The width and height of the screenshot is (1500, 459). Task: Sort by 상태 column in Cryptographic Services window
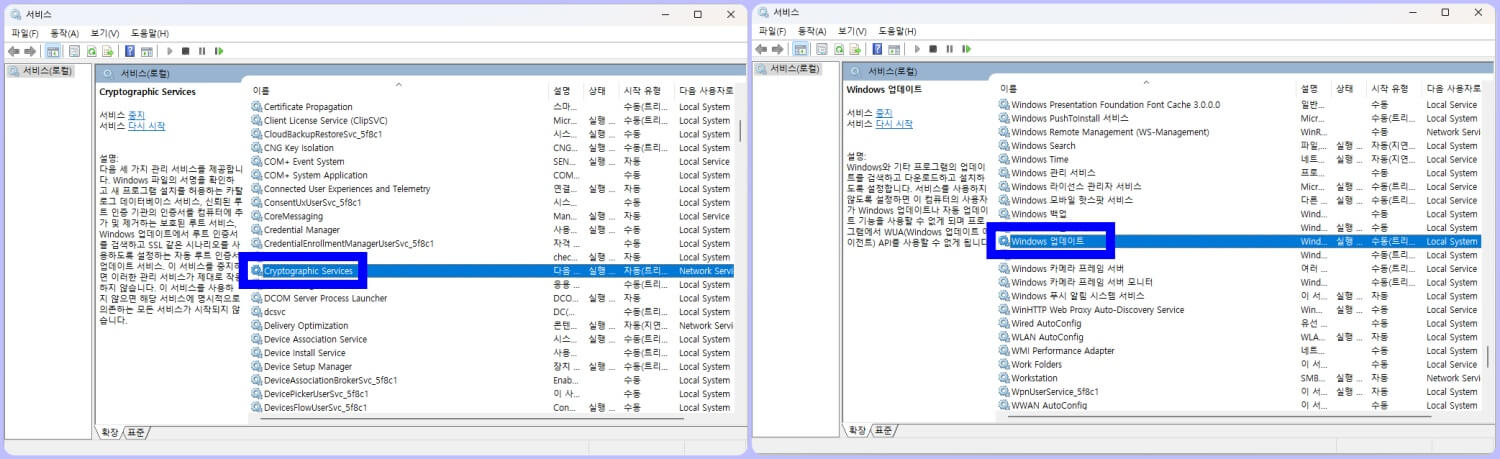click(x=602, y=90)
